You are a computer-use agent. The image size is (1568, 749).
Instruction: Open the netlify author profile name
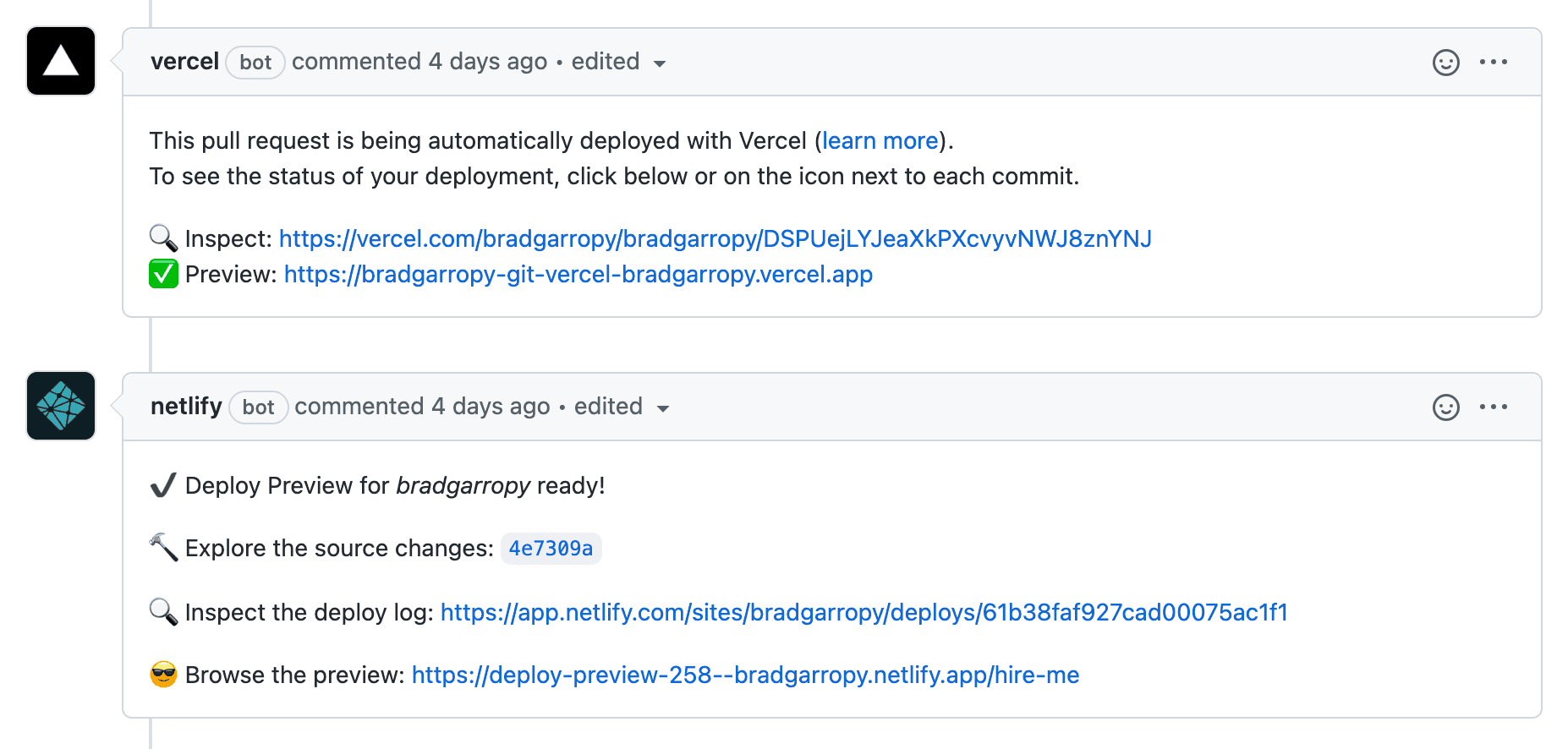(x=186, y=407)
